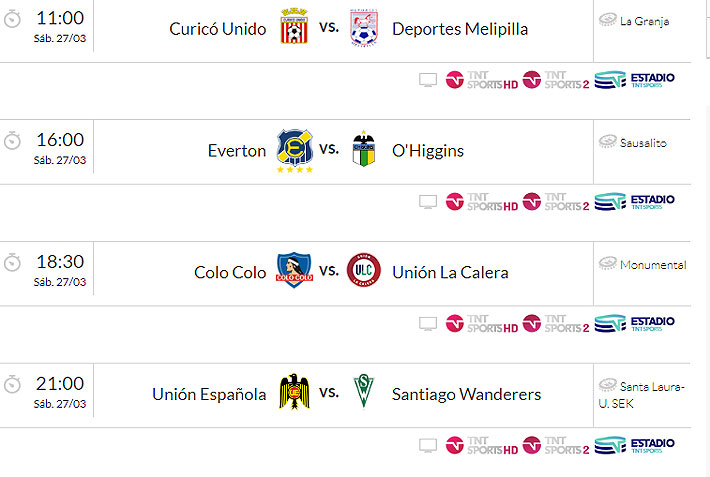
Task: Click the Santiago Wanderers team name
Action: coord(466,394)
